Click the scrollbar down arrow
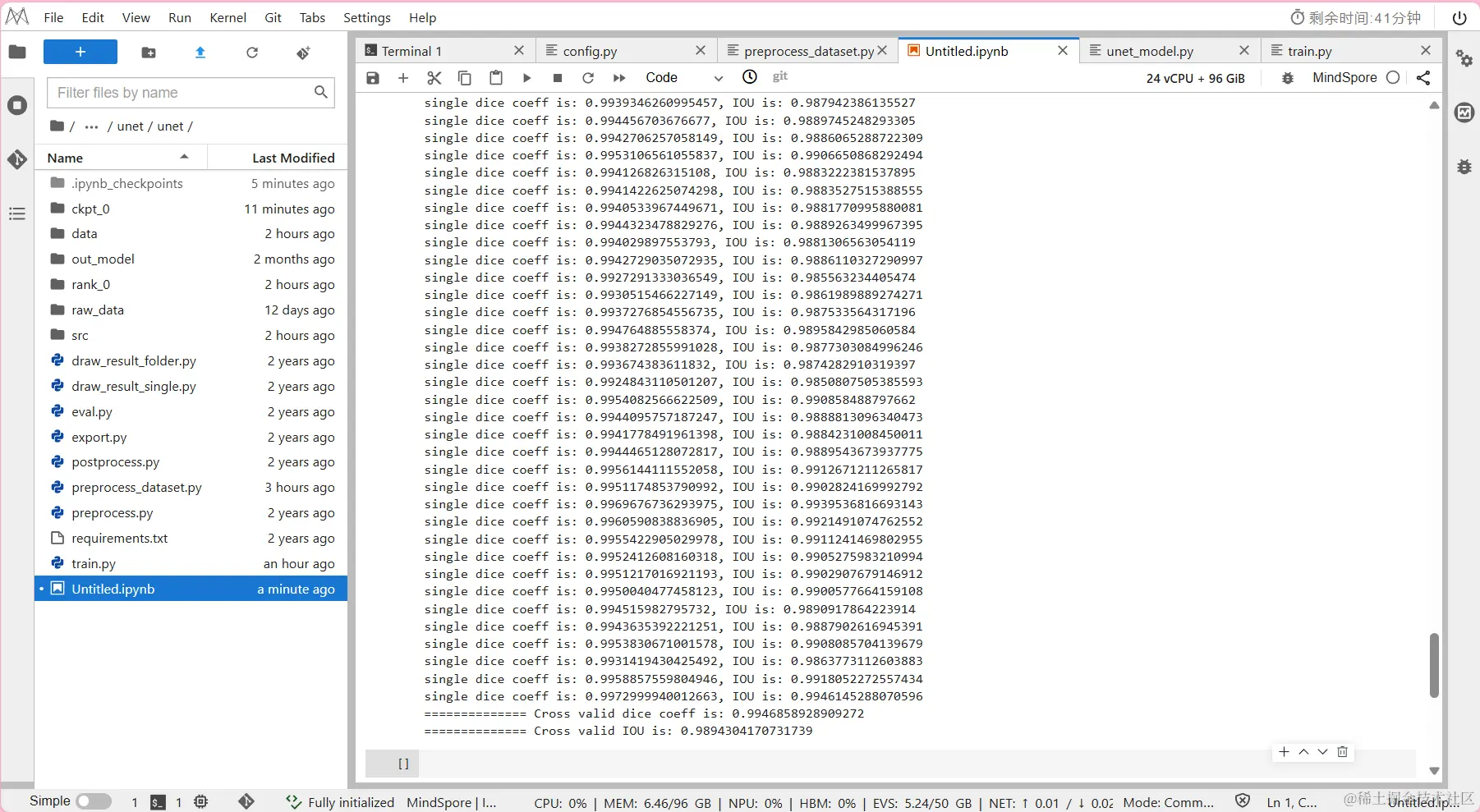 point(1434,770)
